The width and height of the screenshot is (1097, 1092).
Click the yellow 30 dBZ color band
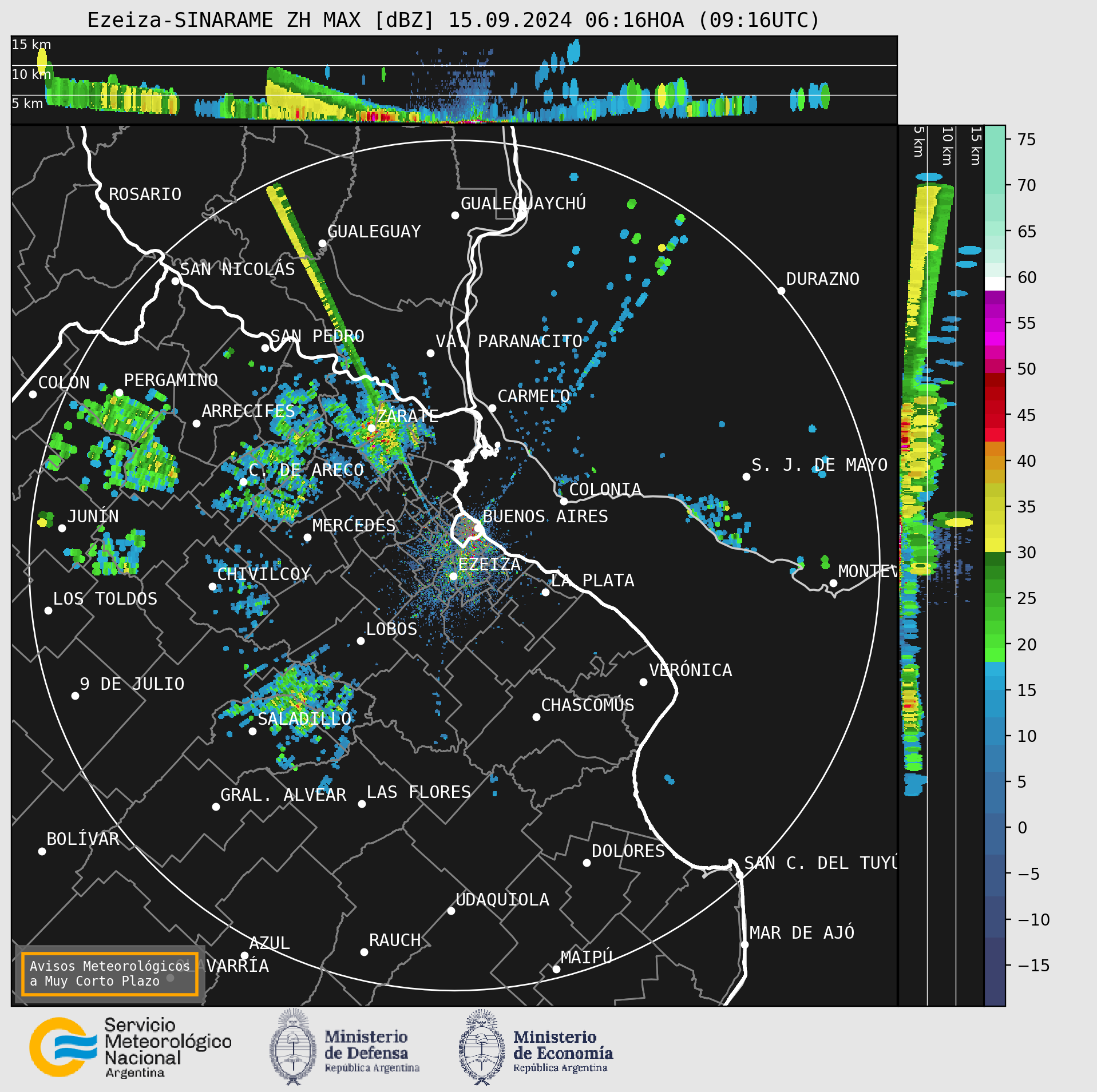(x=995, y=545)
